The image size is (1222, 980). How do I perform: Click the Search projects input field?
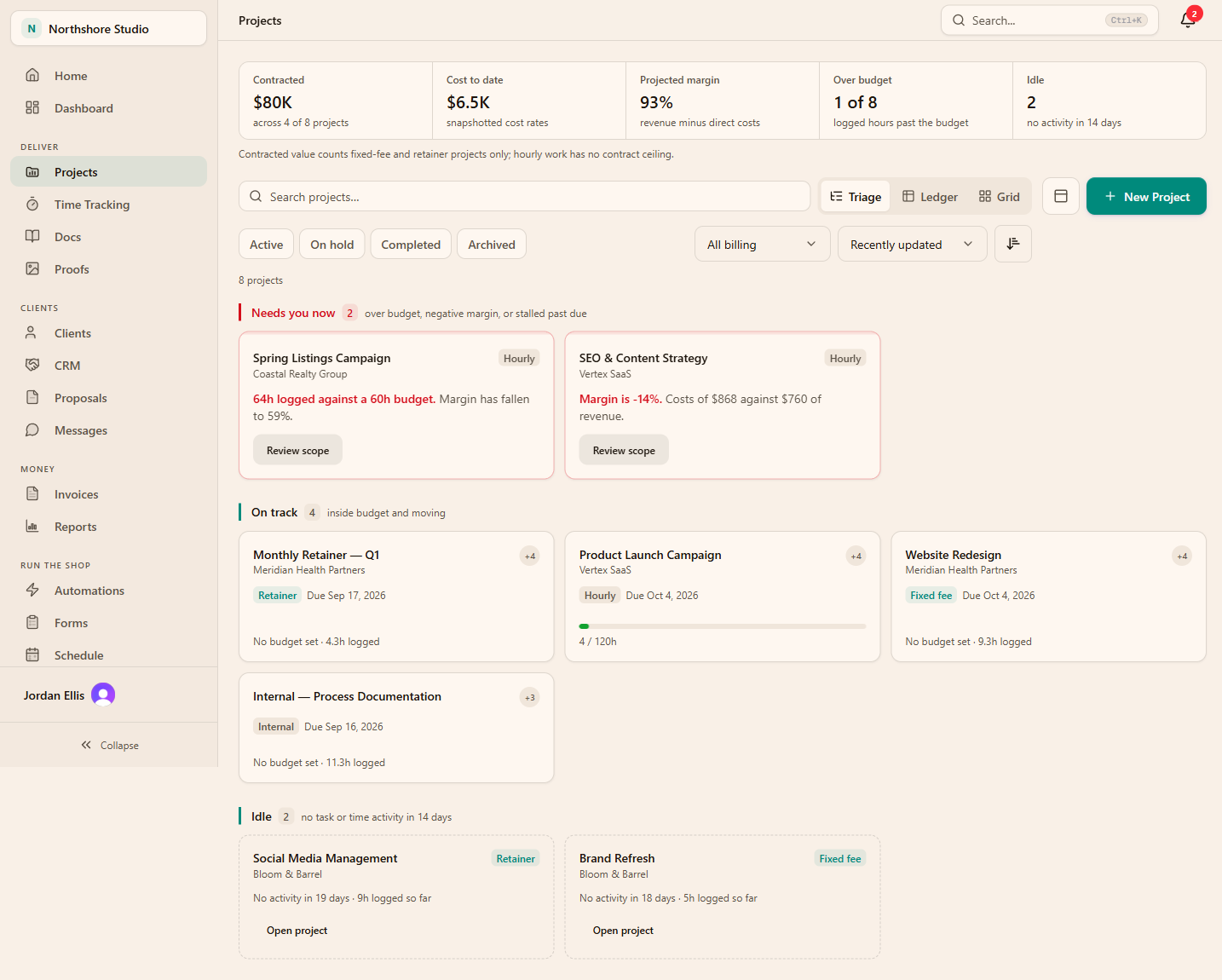pyautogui.click(x=524, y=196)
